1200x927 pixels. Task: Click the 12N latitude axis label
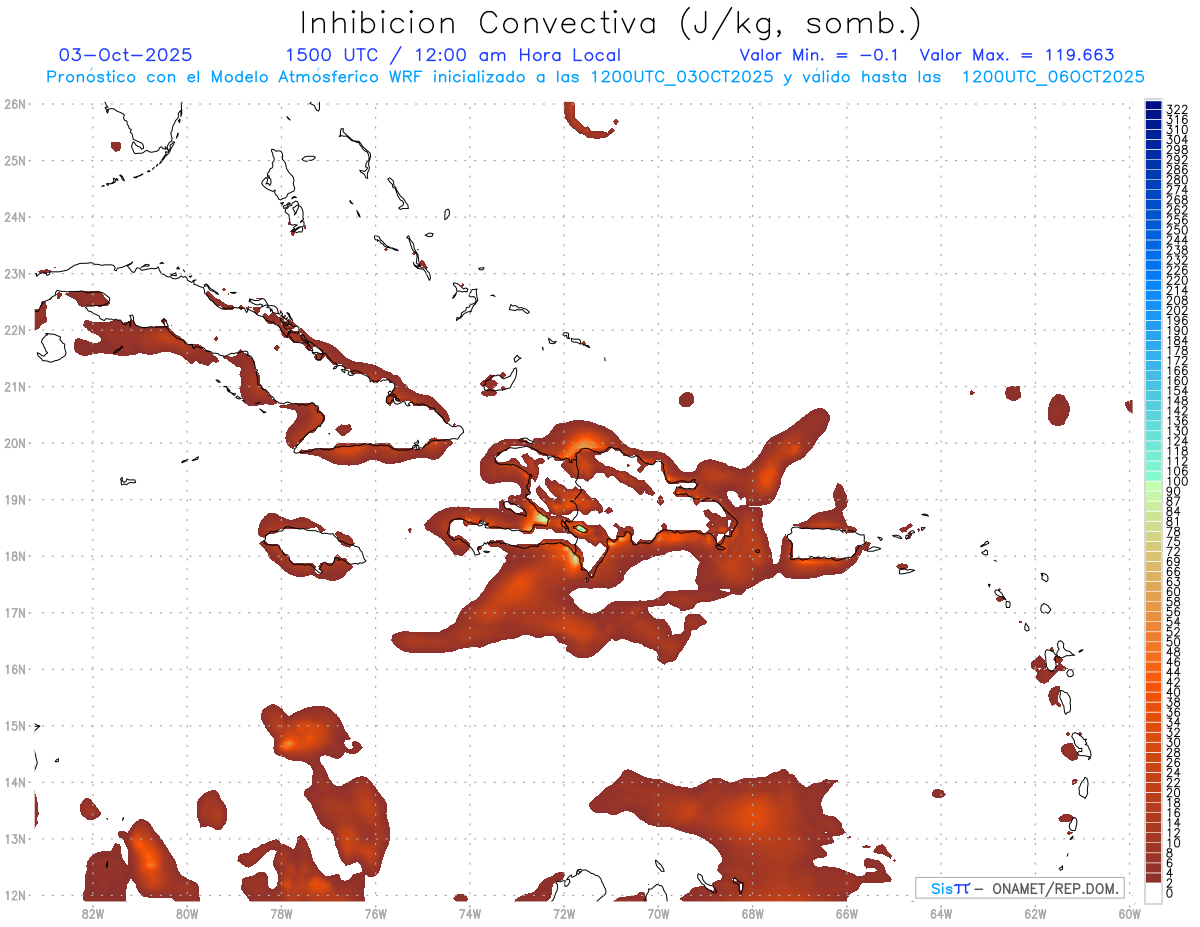(x=15, y=895)
